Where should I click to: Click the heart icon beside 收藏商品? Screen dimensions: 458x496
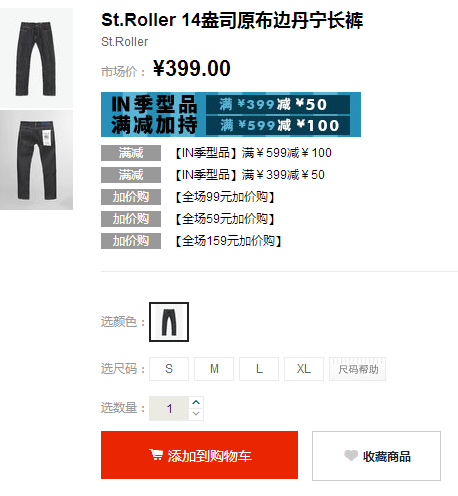point(351,455)
